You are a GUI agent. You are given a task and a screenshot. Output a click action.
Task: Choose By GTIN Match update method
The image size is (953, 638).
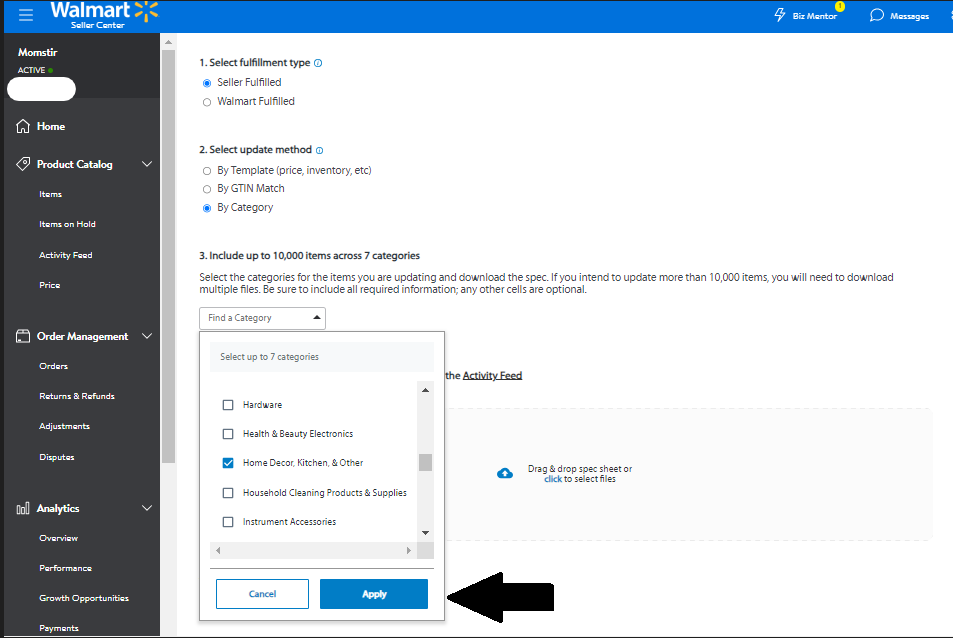point(207,190)
